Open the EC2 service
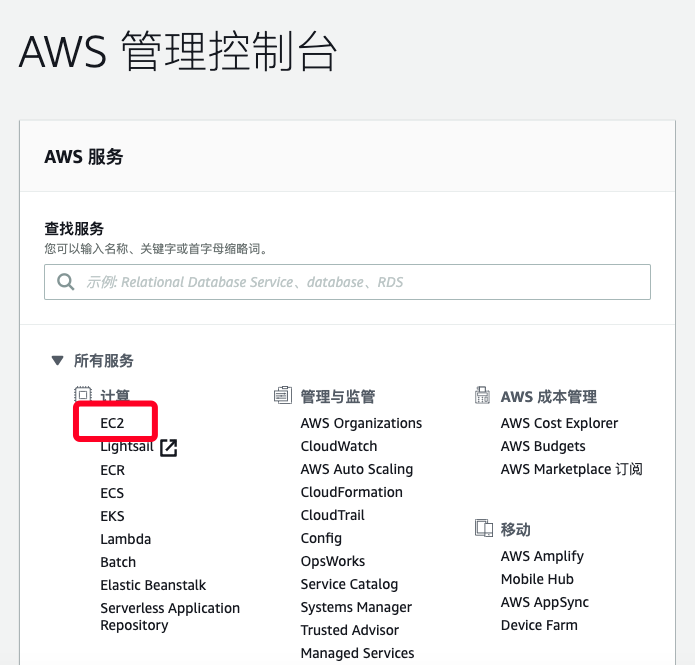Screen dimensions: 695x665 point(112,423)
